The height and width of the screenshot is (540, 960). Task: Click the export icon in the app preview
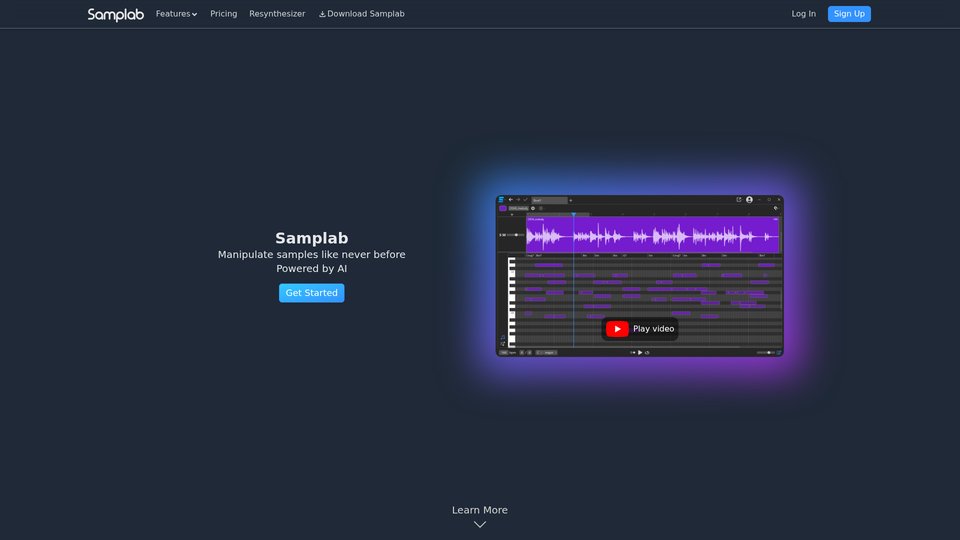pyautogui.click(x=739, y=200)
